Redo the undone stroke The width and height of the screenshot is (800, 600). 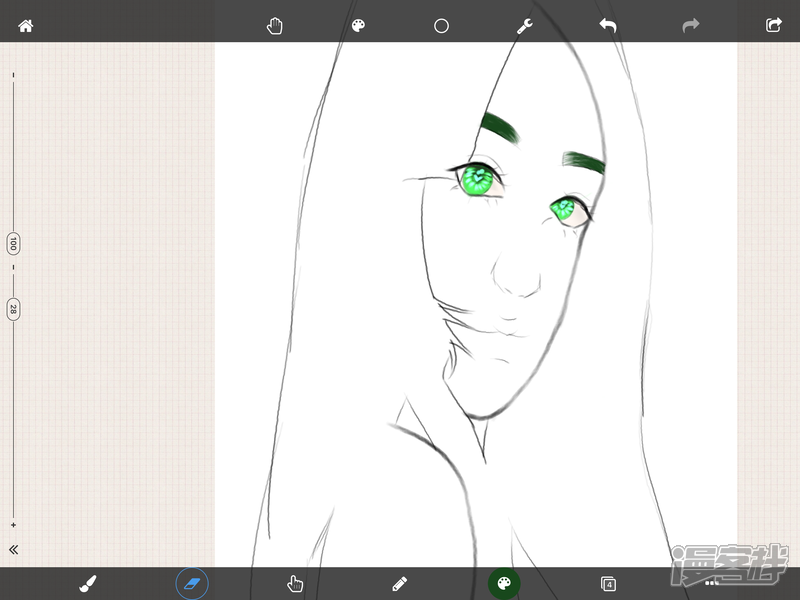[691, 26]
